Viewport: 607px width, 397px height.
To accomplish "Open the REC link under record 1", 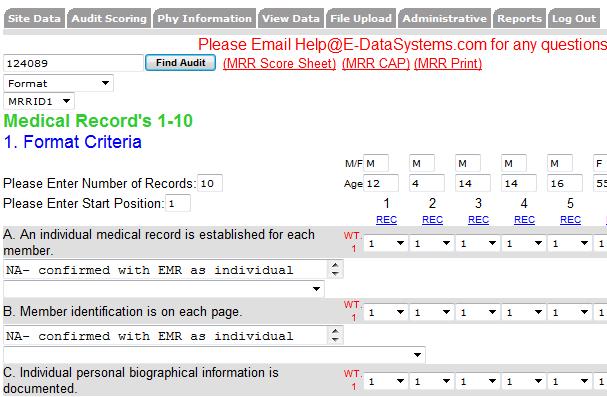I will [x=386, y=220].
